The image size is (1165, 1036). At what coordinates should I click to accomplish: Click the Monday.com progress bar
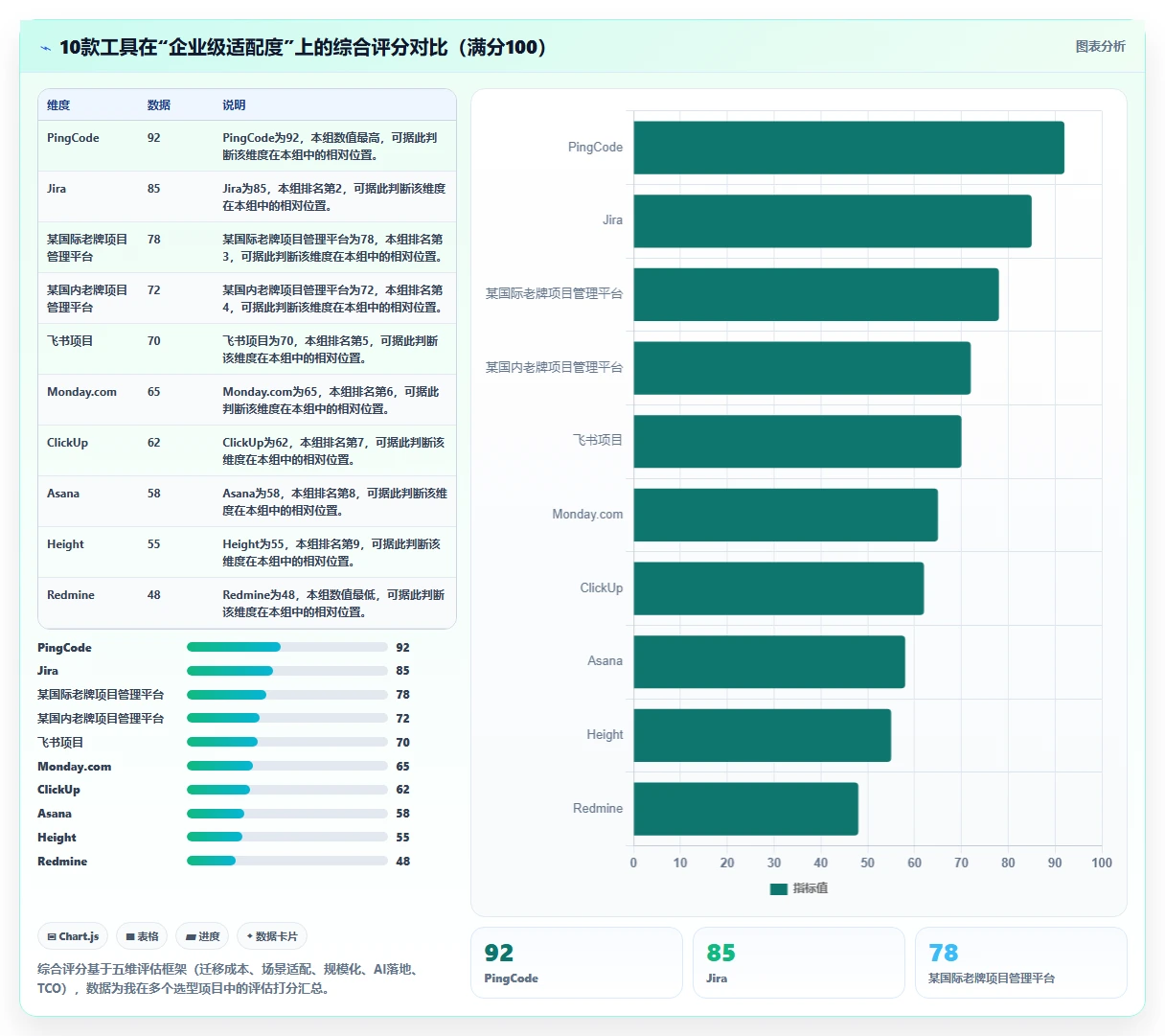(x=287, y=766)
